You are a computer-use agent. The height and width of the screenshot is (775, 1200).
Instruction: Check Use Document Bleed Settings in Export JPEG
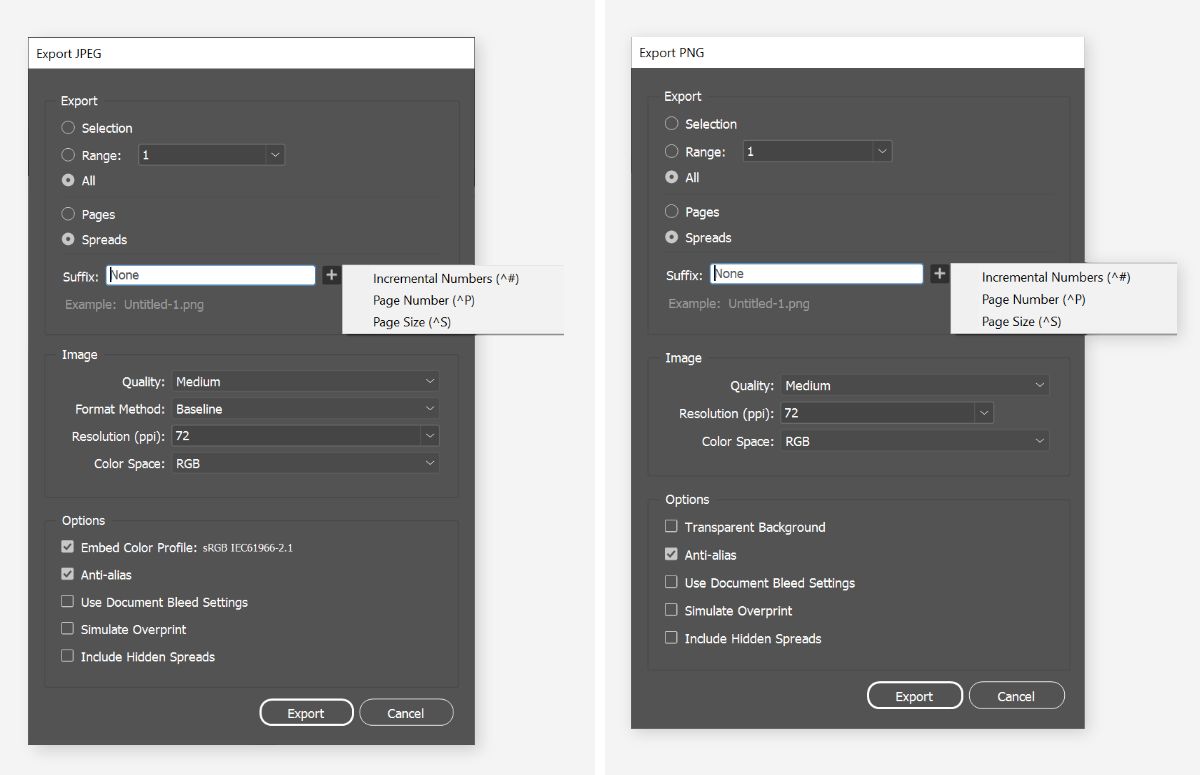(x=67, y=602)
